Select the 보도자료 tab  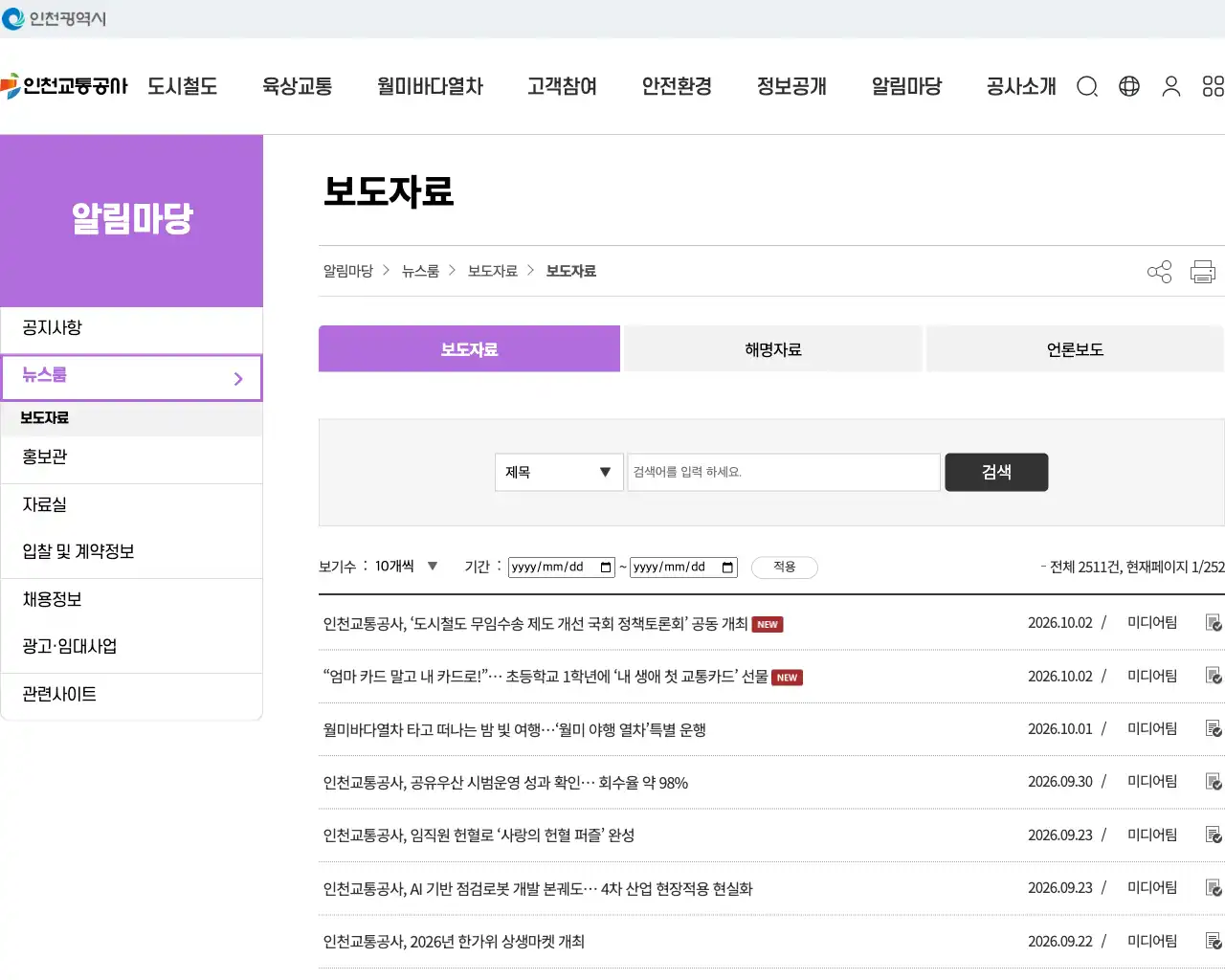[x=470, y=349]
